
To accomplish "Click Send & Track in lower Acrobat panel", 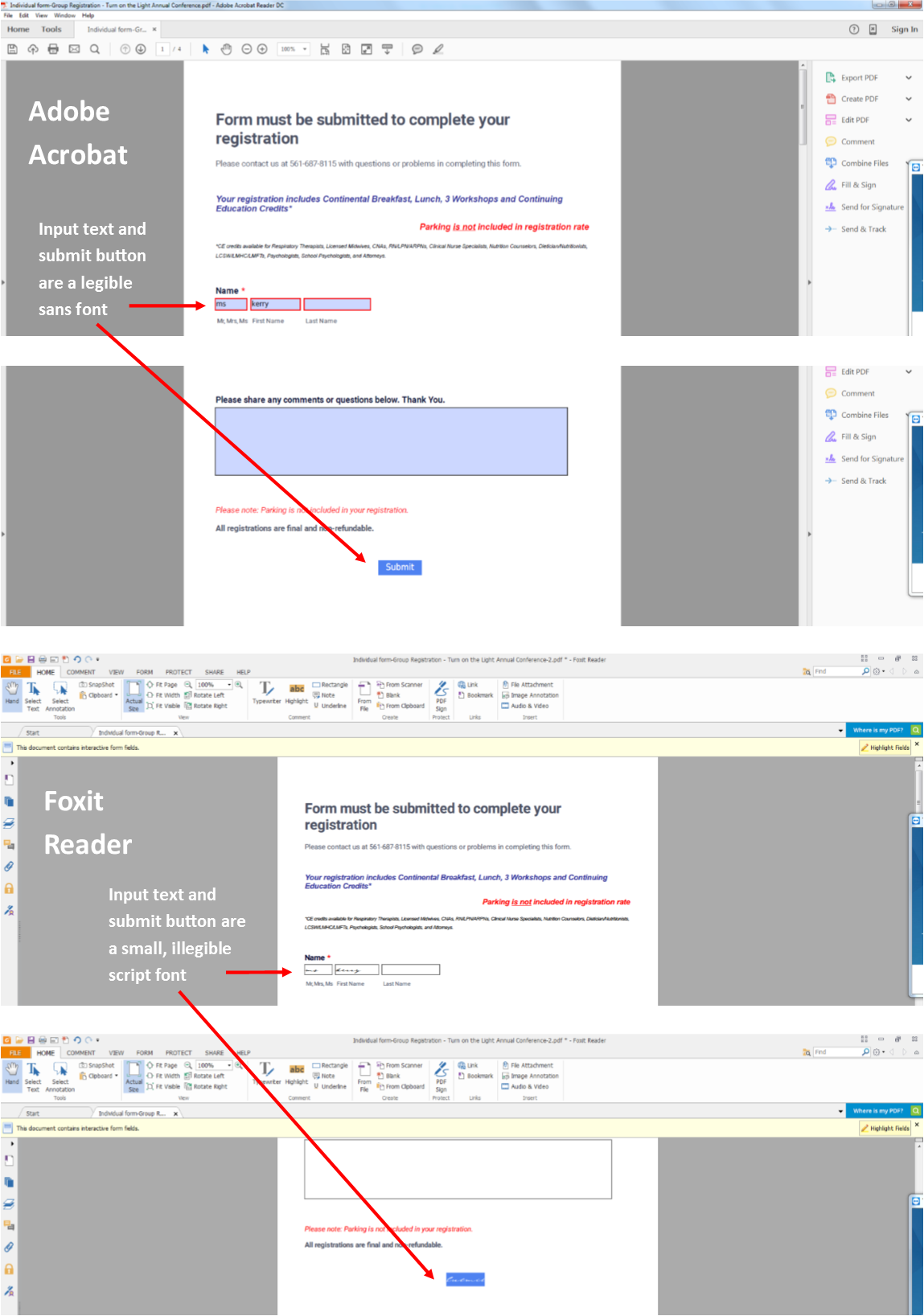I will pyautogui.click(x=856, y=481).
